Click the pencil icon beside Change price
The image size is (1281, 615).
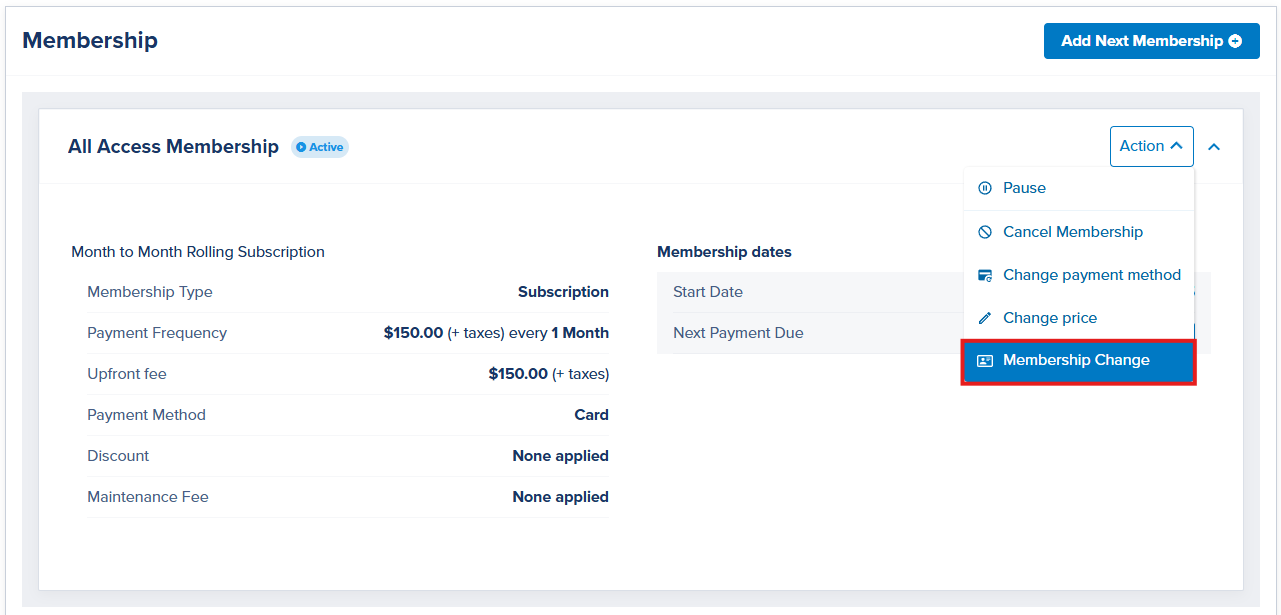985,318
